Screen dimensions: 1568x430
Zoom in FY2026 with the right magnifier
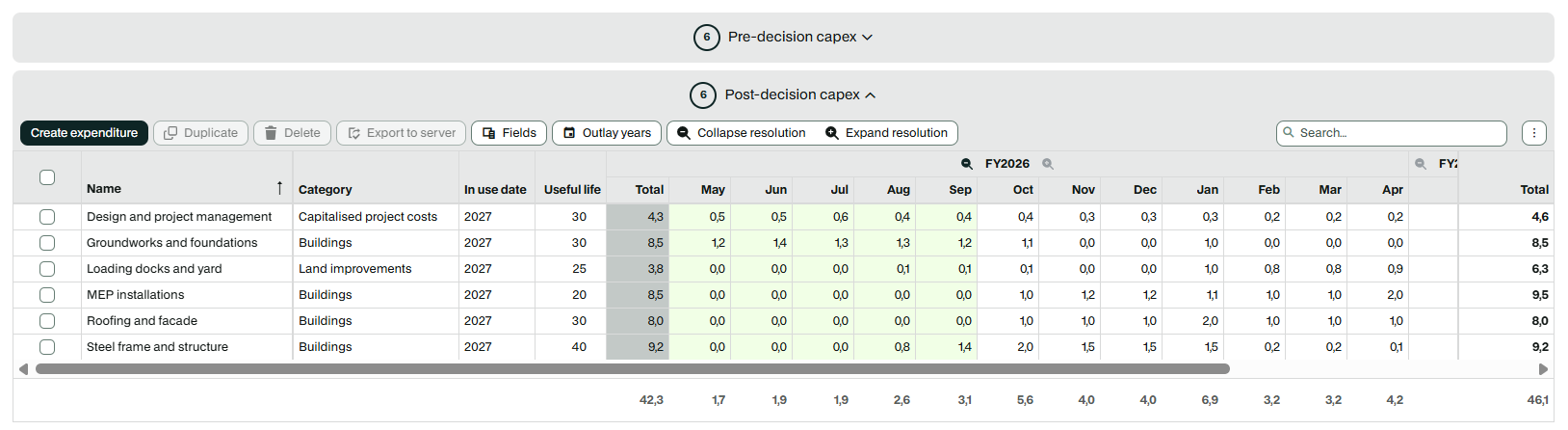point(1048,164)
